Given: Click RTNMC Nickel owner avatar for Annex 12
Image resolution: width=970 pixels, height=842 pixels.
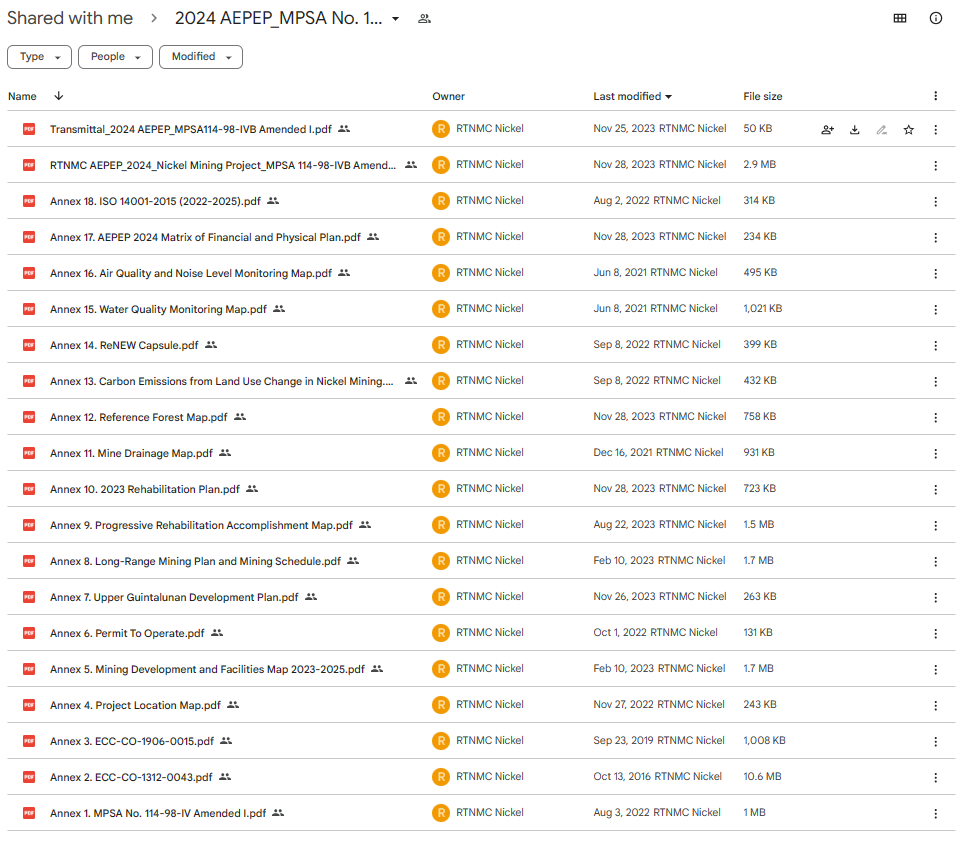Looking at the screenshot, I should tap(440, 417).
